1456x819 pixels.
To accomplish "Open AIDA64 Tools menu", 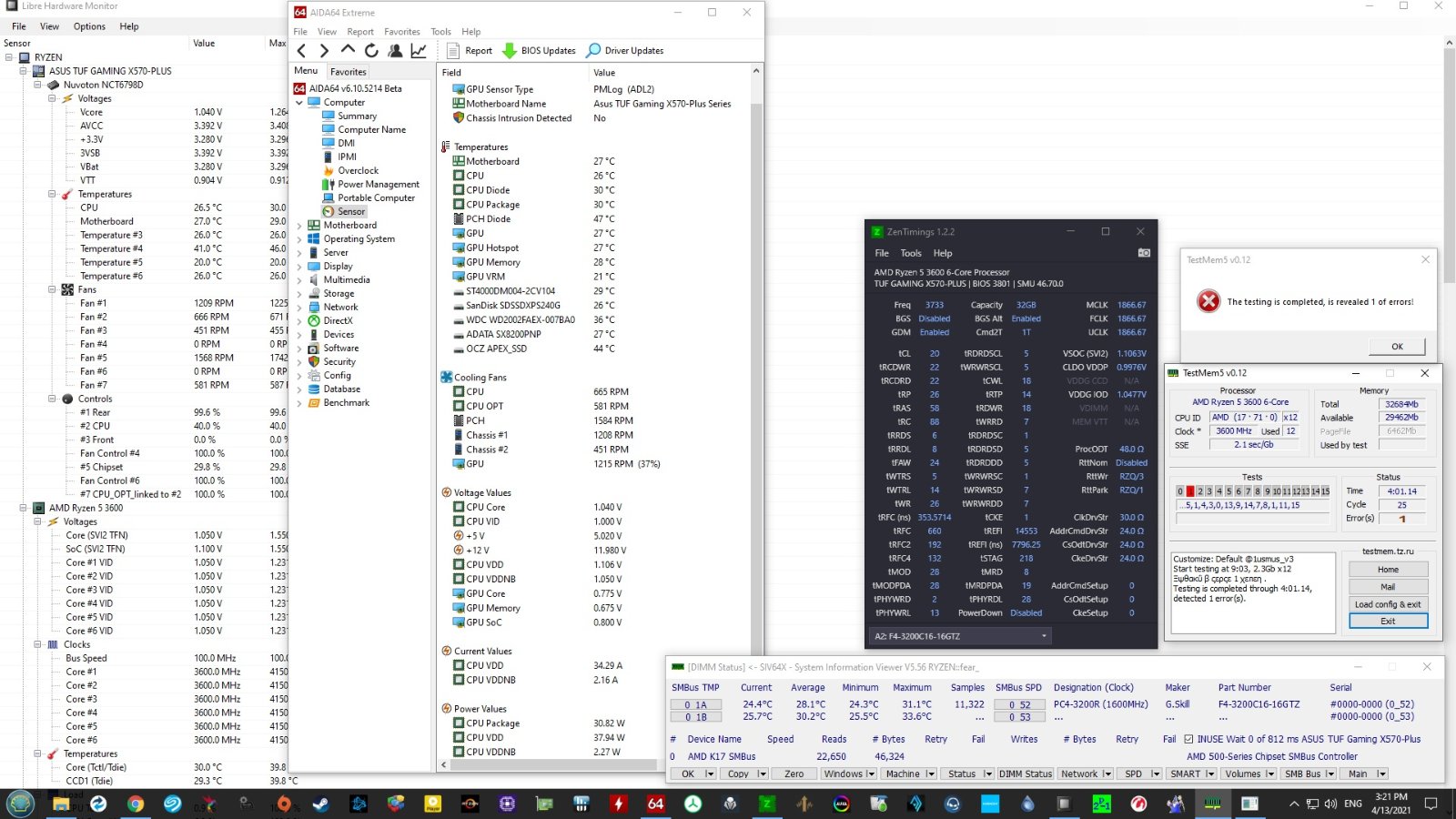I will tap(440, 32).
